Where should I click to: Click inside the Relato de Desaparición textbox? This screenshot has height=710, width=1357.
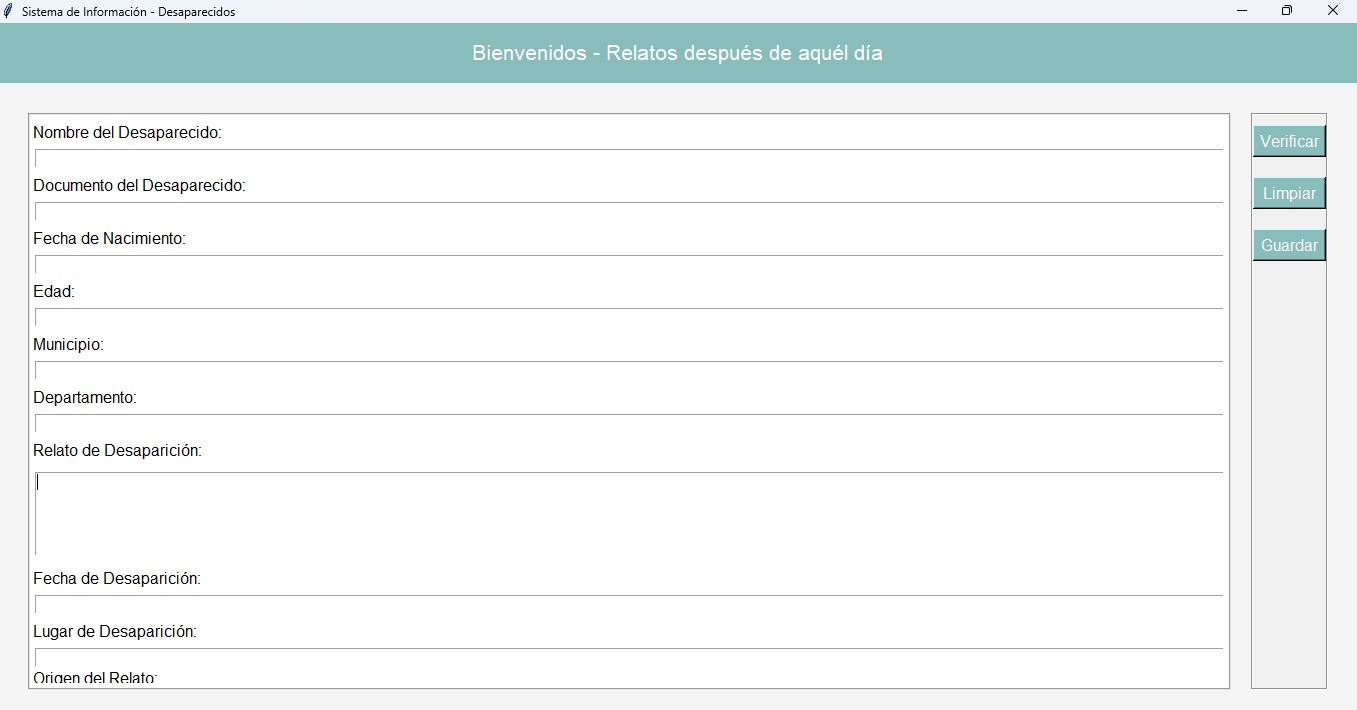click(x=629, y=513)
